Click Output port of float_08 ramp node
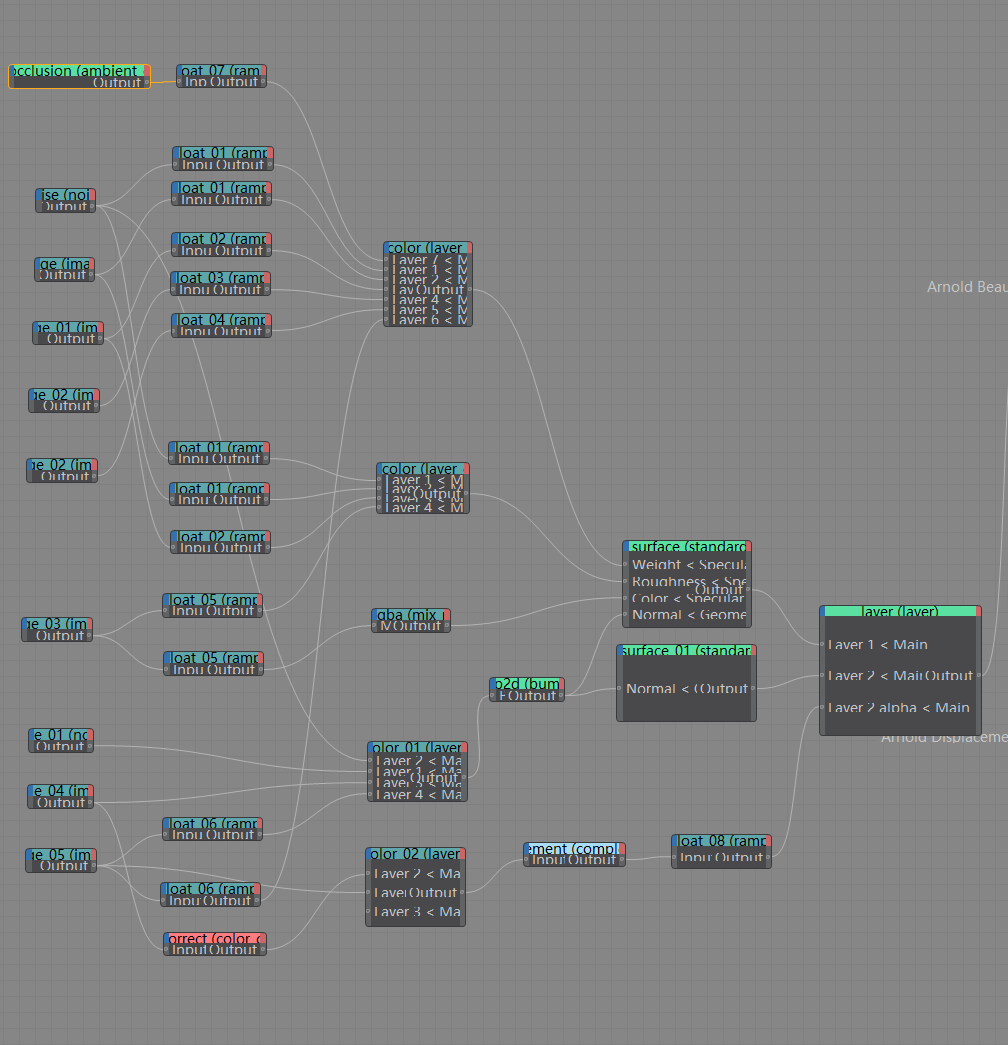The width and height of the screenshot is (1008, 1045). click(x=769, y=857)
